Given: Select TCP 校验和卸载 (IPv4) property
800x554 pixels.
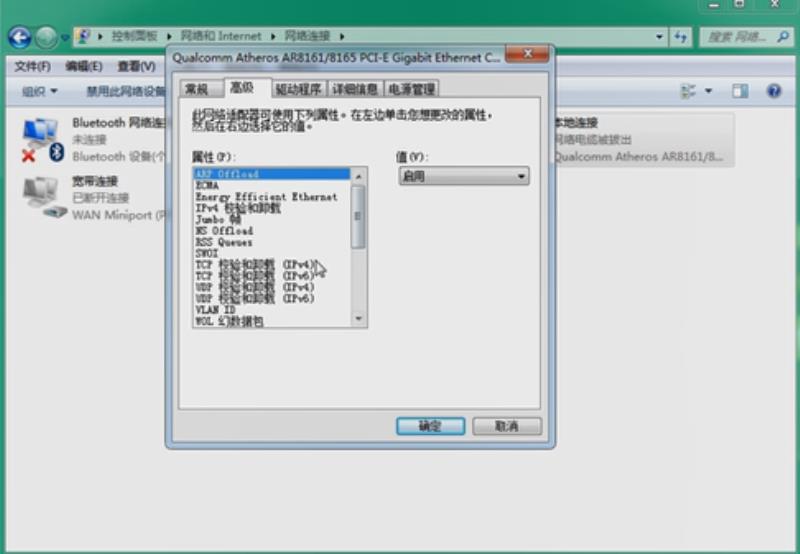Looking at the screenshot, I should (x=272, y=265).
